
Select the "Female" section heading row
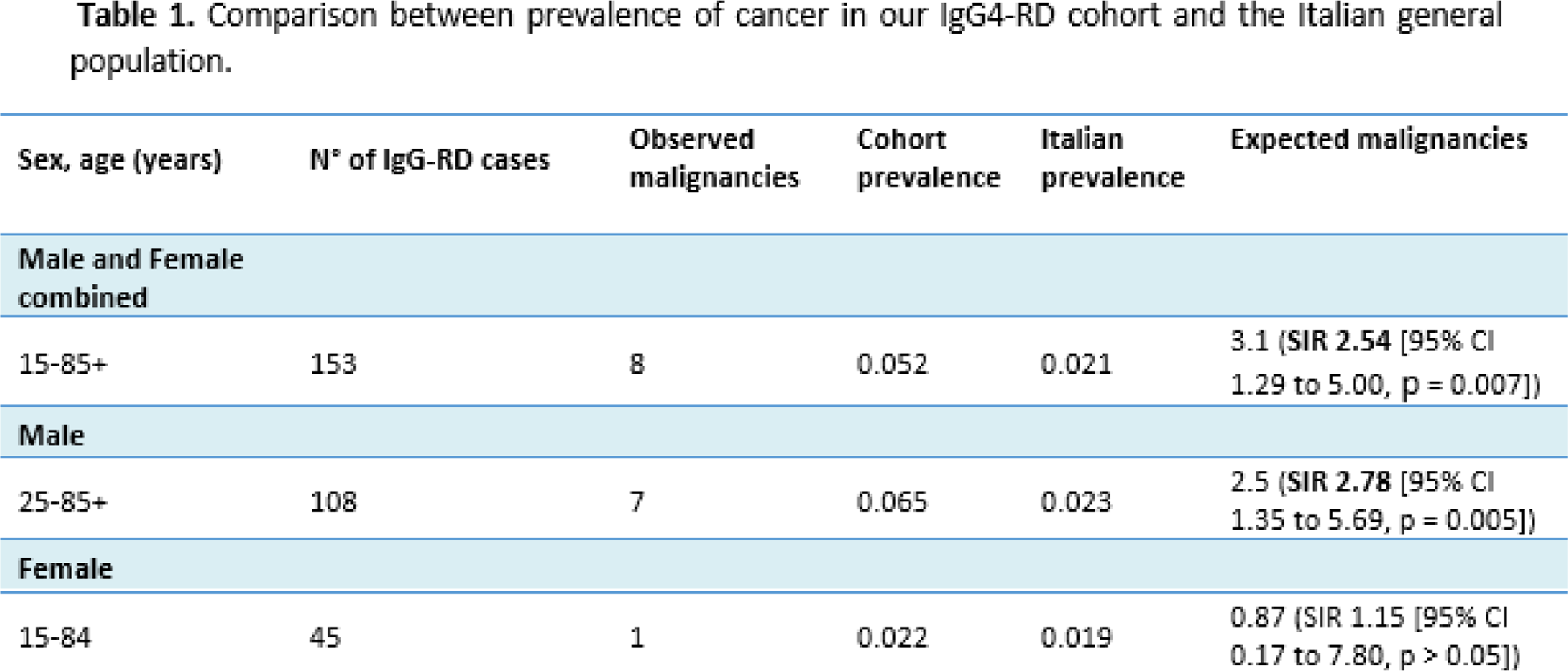[66, 569]
